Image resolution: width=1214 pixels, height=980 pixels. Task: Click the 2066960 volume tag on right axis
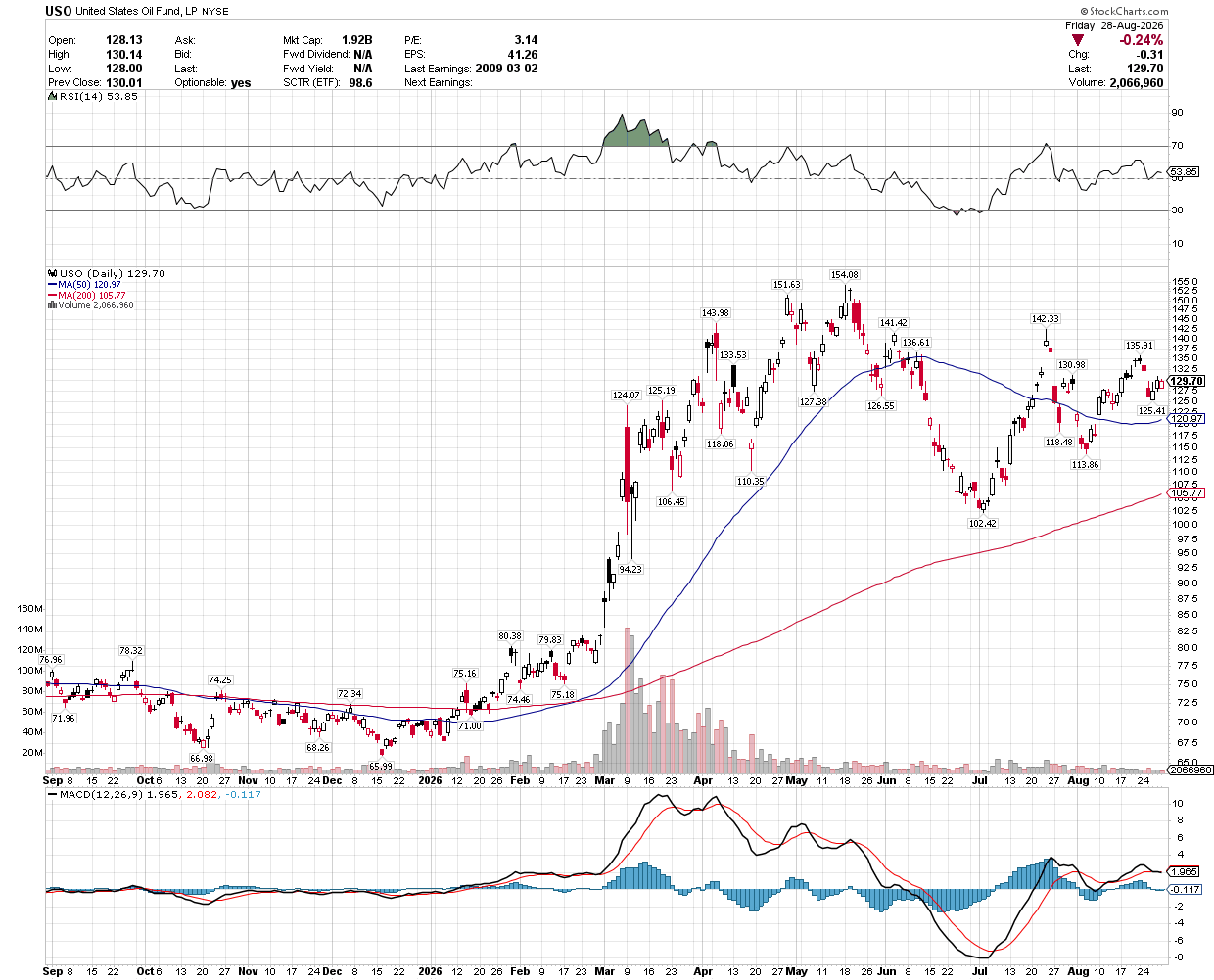[x=1191, y=770]
